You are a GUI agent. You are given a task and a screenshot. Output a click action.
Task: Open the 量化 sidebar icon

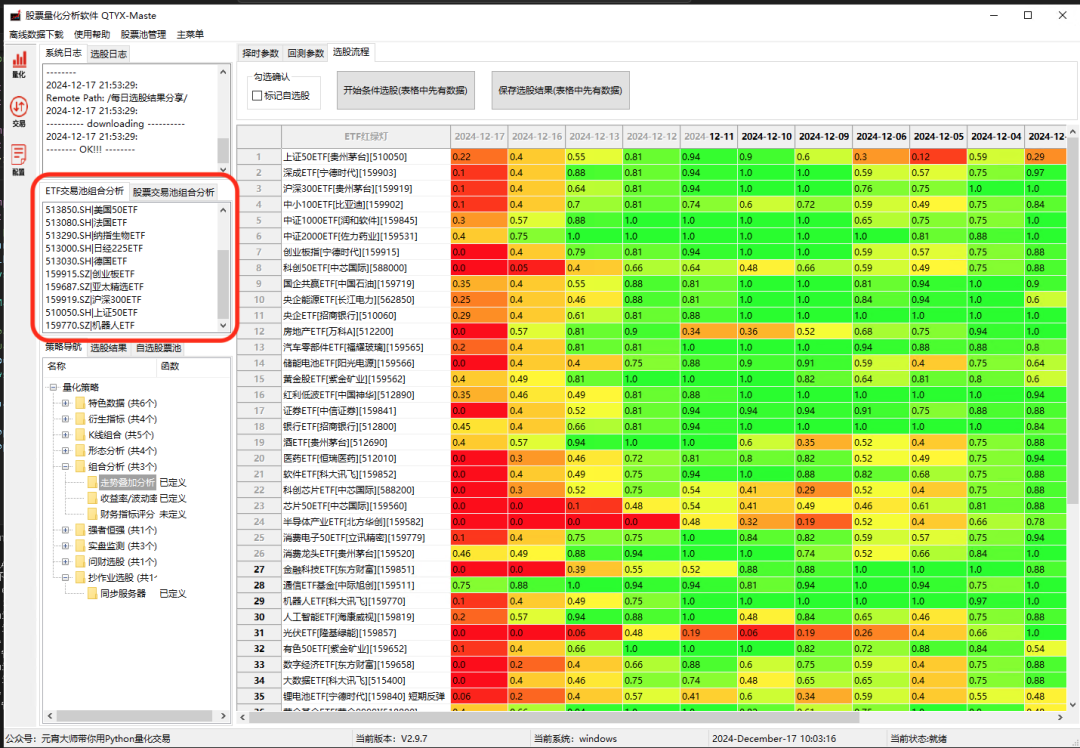19,64
